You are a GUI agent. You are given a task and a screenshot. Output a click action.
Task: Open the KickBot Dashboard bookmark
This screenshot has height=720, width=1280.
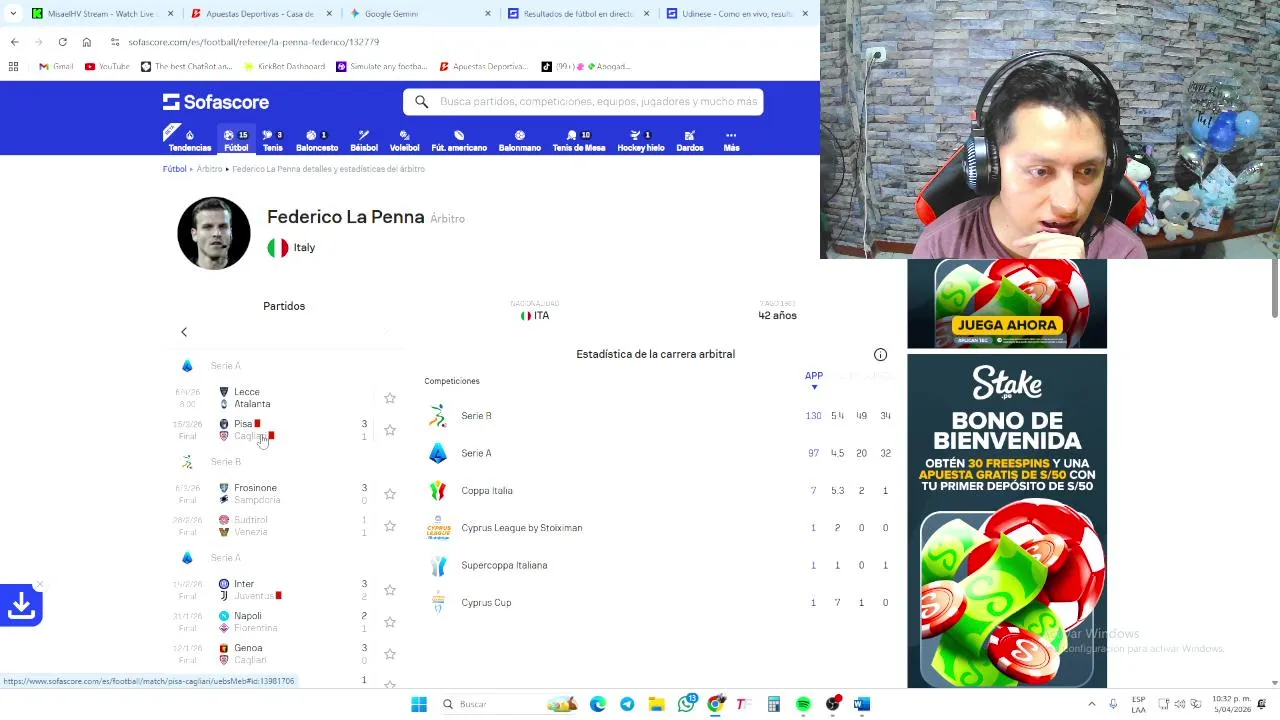point(284,67)
